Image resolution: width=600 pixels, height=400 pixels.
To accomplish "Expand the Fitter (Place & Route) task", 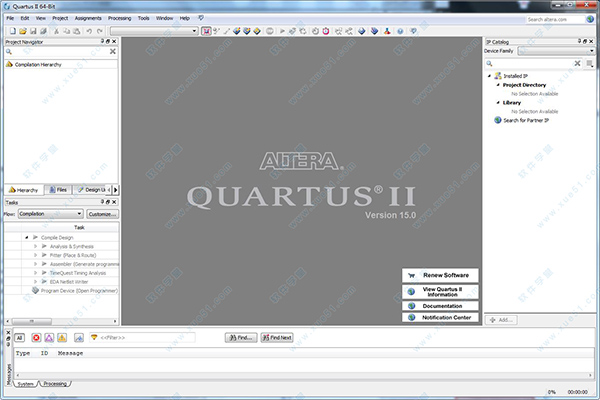I will click(35, 255).
